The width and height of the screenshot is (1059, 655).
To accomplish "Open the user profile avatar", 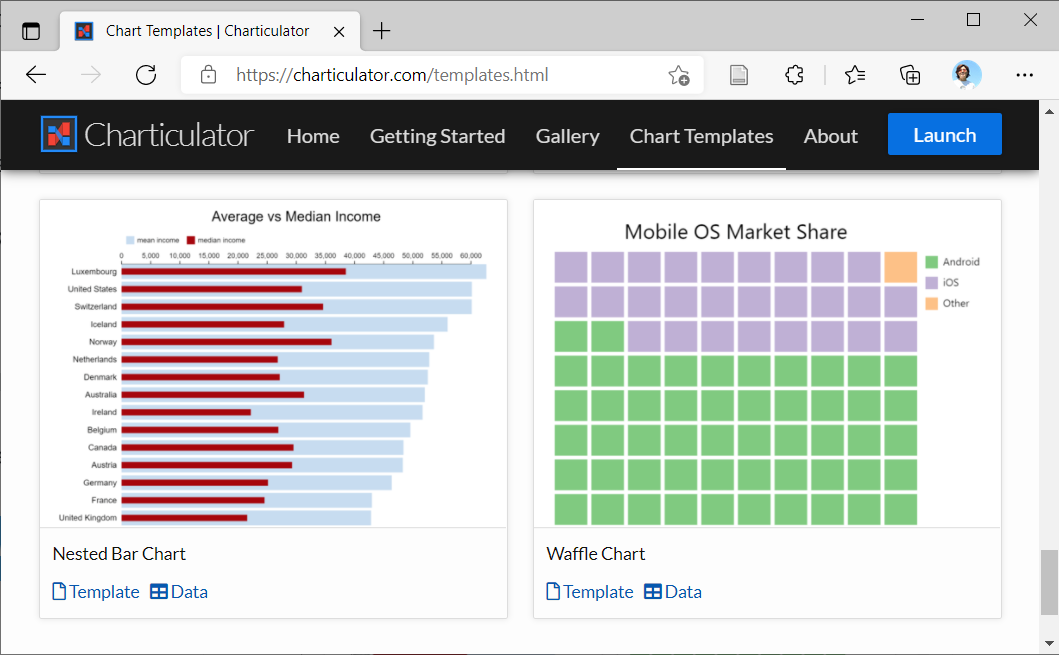I will pyautogui.click(x=966, y=74).
